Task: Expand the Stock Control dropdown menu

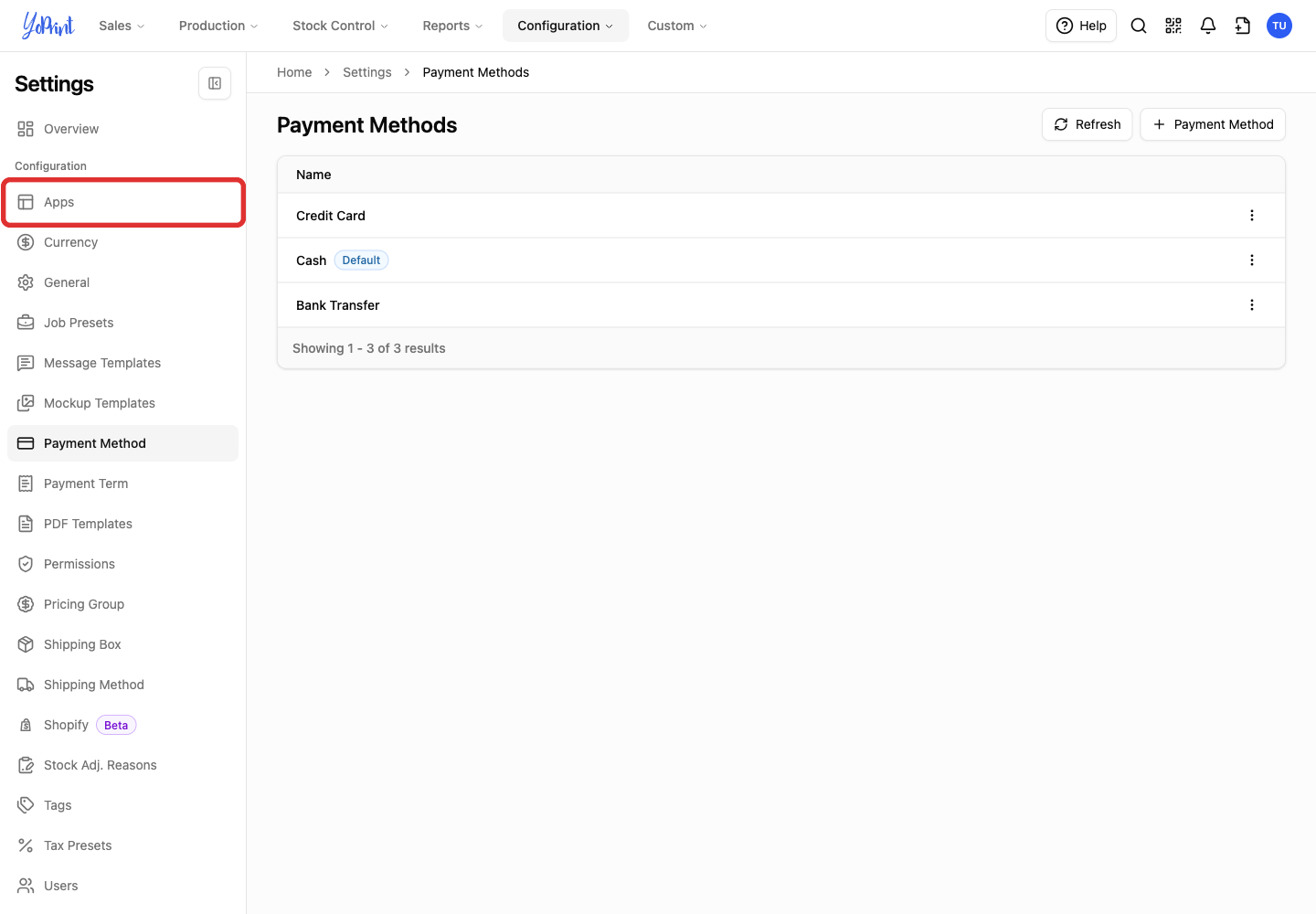Action: point(340,26)
